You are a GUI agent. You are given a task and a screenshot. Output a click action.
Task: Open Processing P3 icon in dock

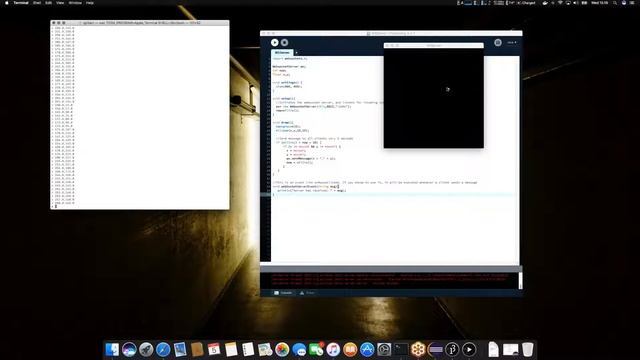click(x=452, y=349)
